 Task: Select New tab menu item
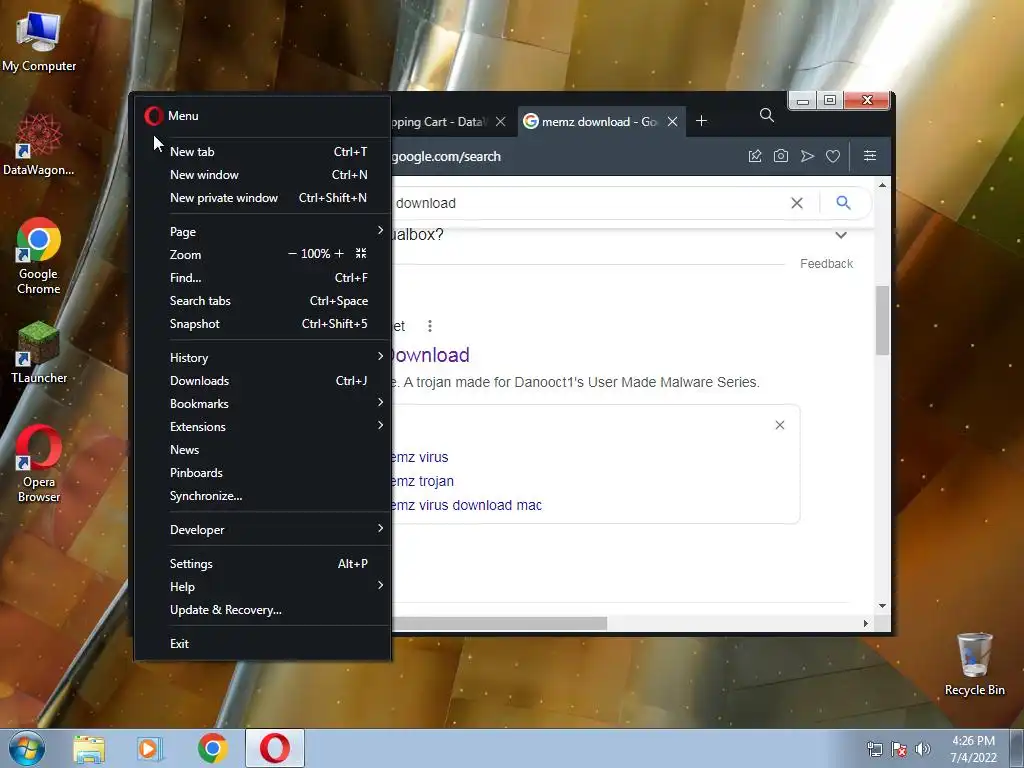pyautogui.click(x=263, y=152)
